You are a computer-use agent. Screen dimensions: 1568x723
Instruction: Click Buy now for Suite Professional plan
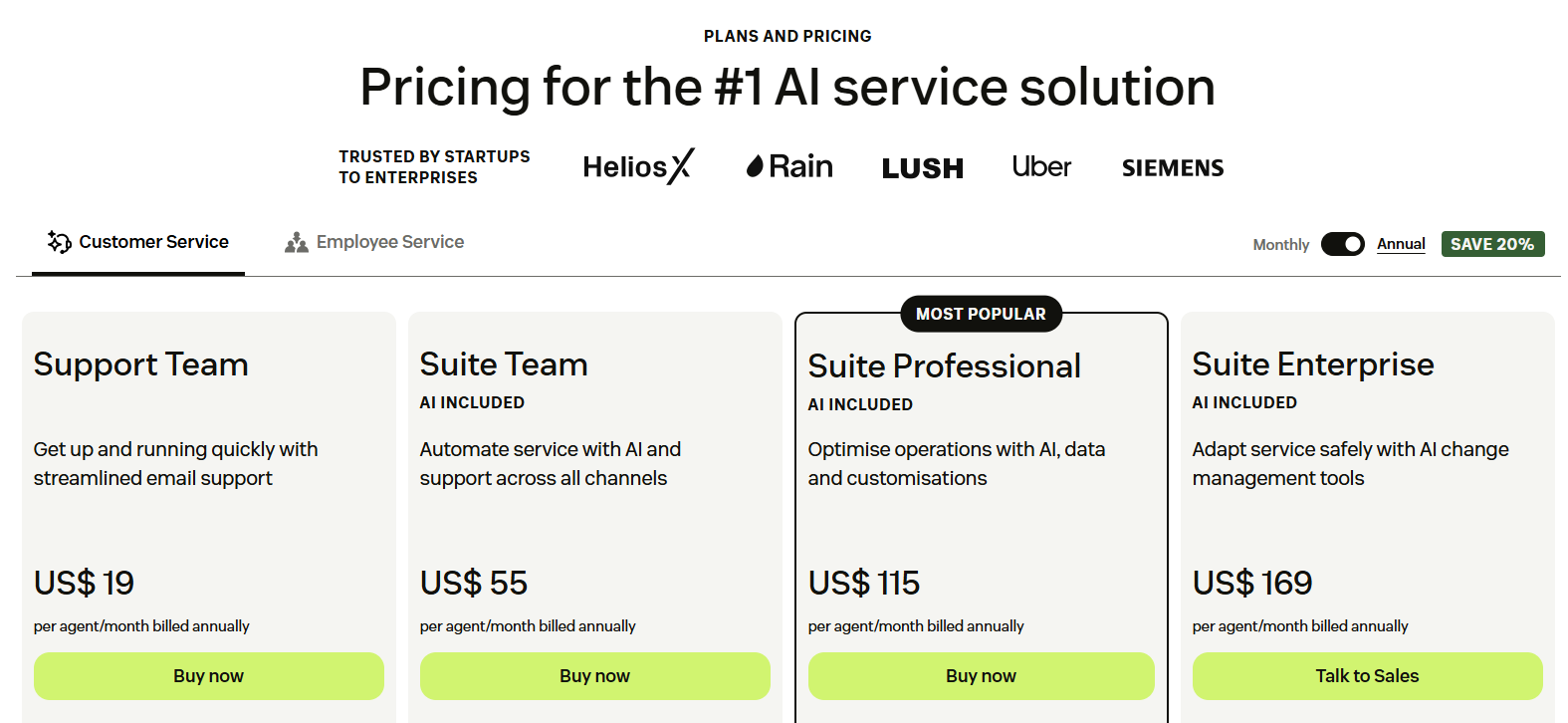click(x=981, y=676)
